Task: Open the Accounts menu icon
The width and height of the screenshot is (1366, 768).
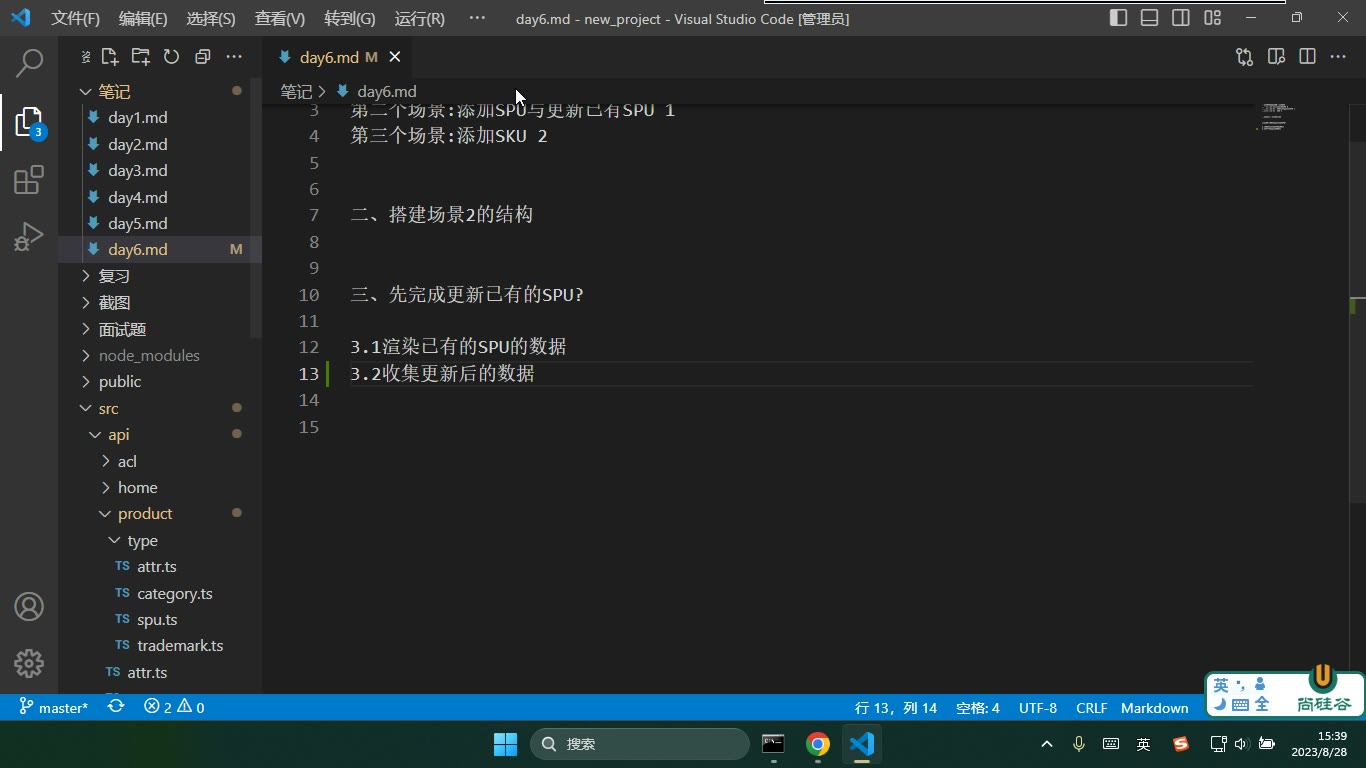Action: (29, 606)
